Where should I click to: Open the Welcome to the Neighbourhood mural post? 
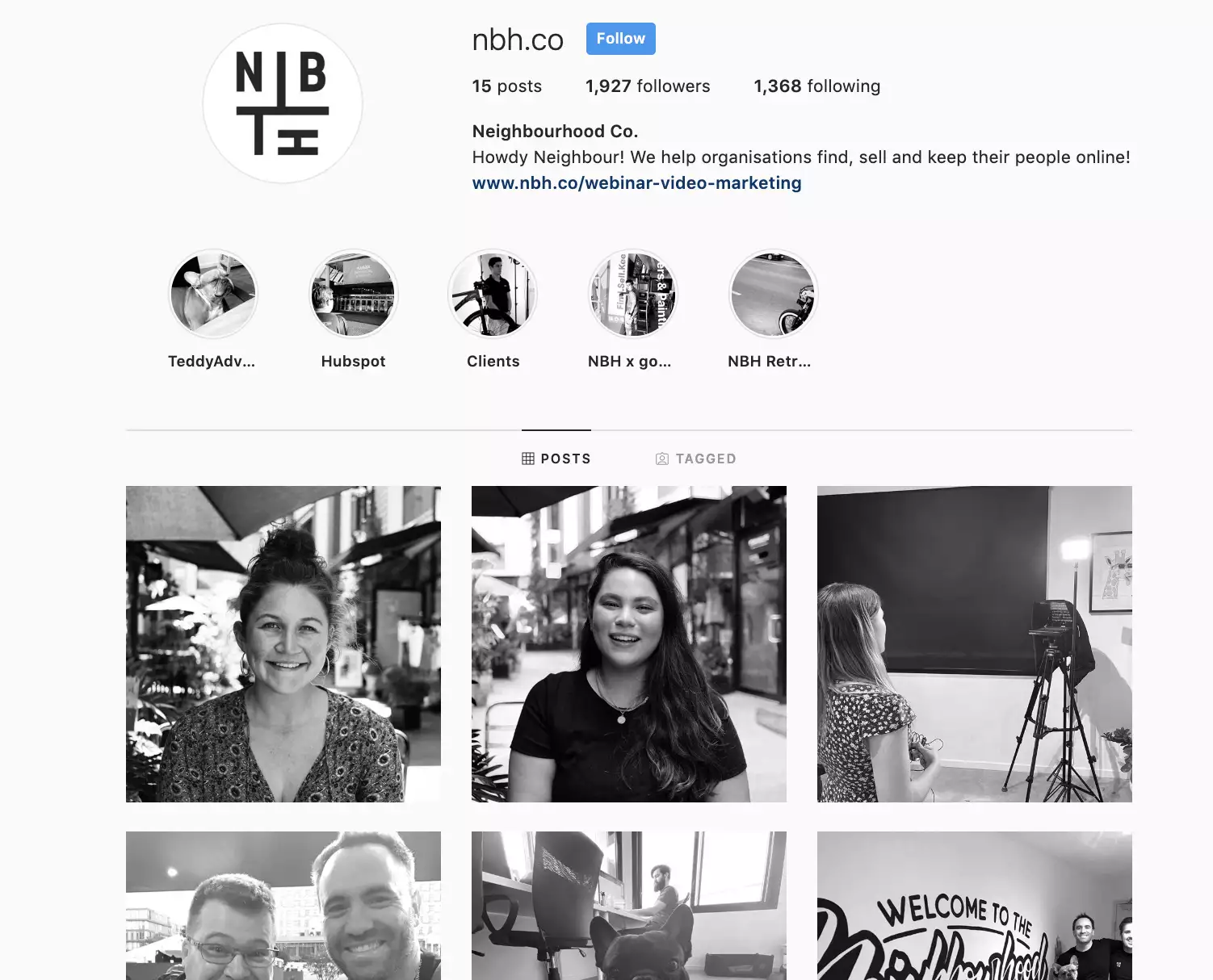[x=975, y=906]
